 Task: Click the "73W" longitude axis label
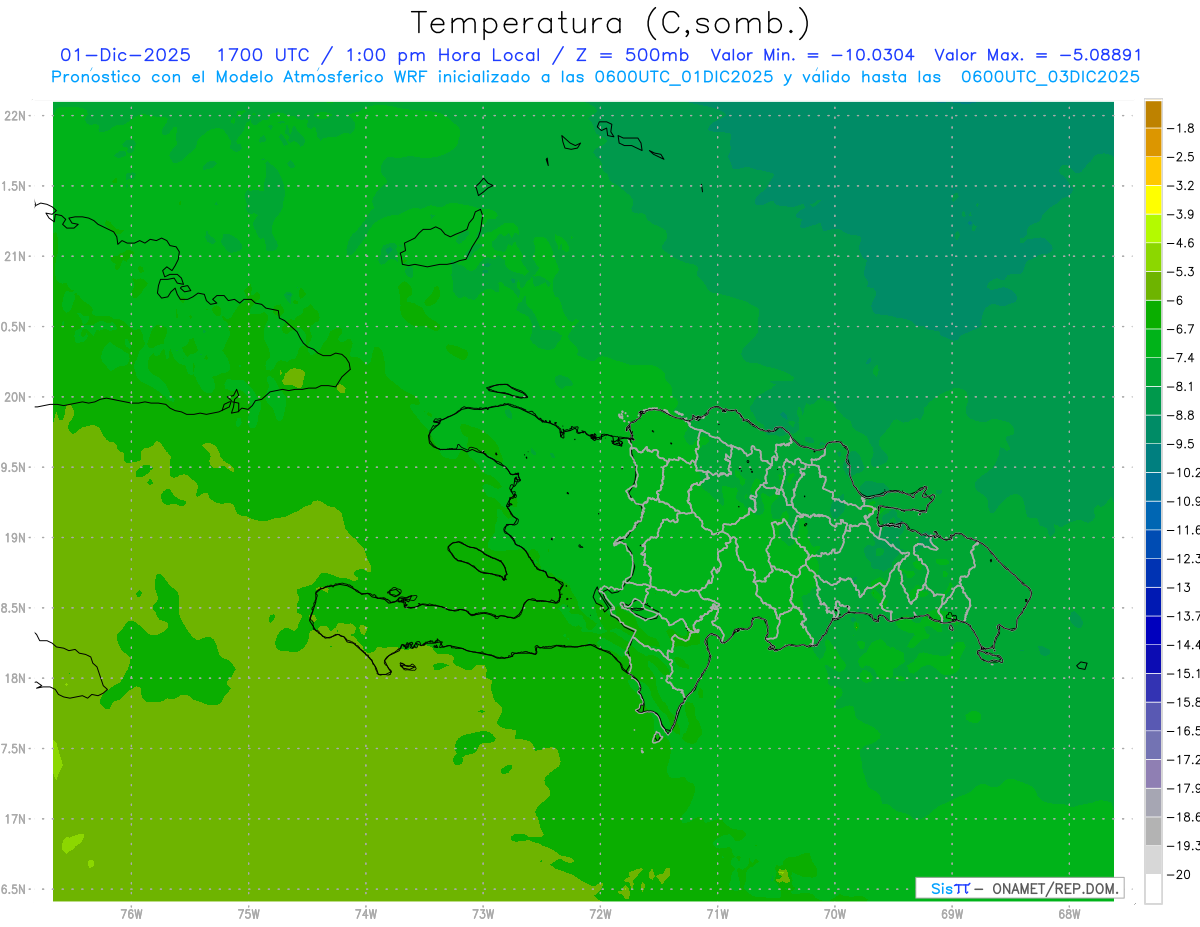[x=483, y=914]
